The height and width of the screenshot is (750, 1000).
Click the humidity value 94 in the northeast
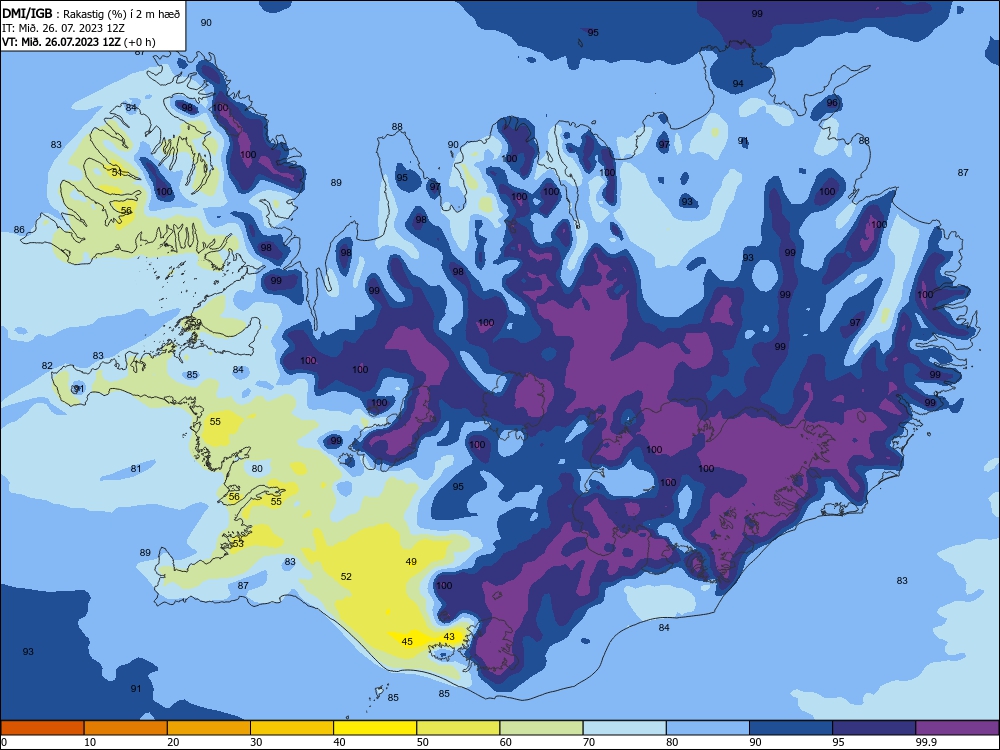click(738, 84)
